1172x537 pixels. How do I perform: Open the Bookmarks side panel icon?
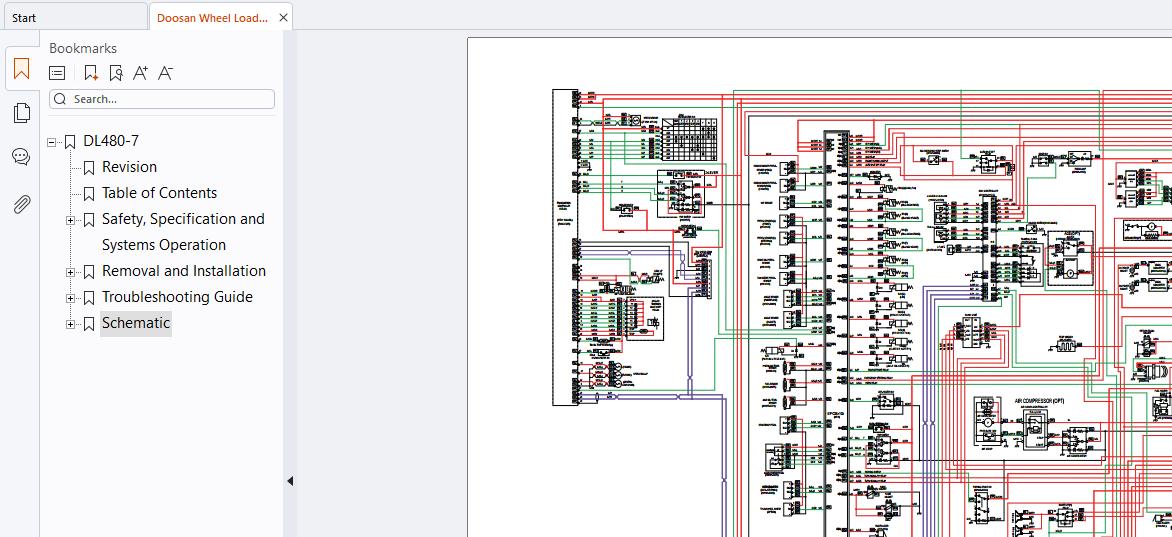click(x=22, y=70)
